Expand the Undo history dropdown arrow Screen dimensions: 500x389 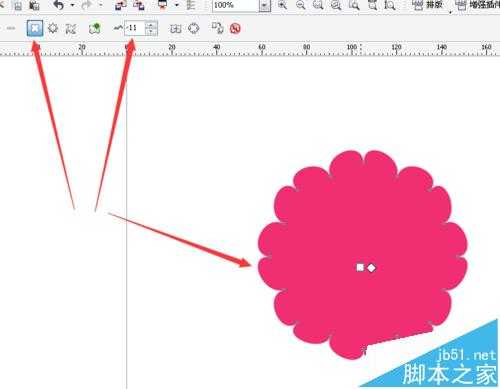click(72, 5)
